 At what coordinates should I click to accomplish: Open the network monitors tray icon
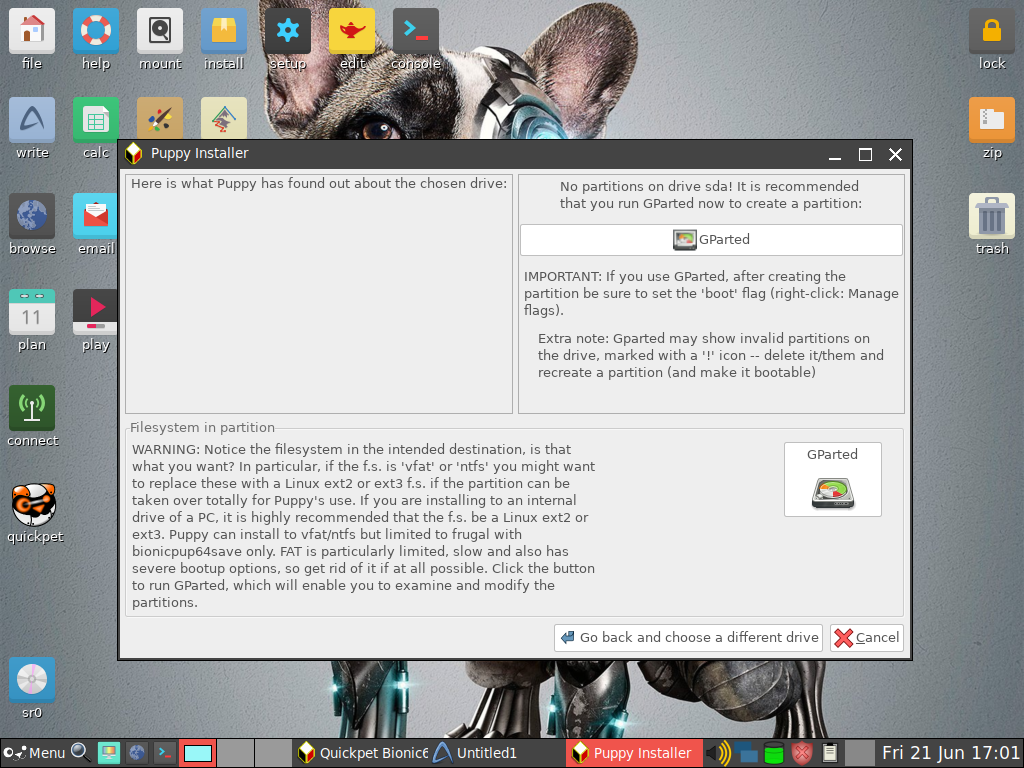[x=746, y=753]
